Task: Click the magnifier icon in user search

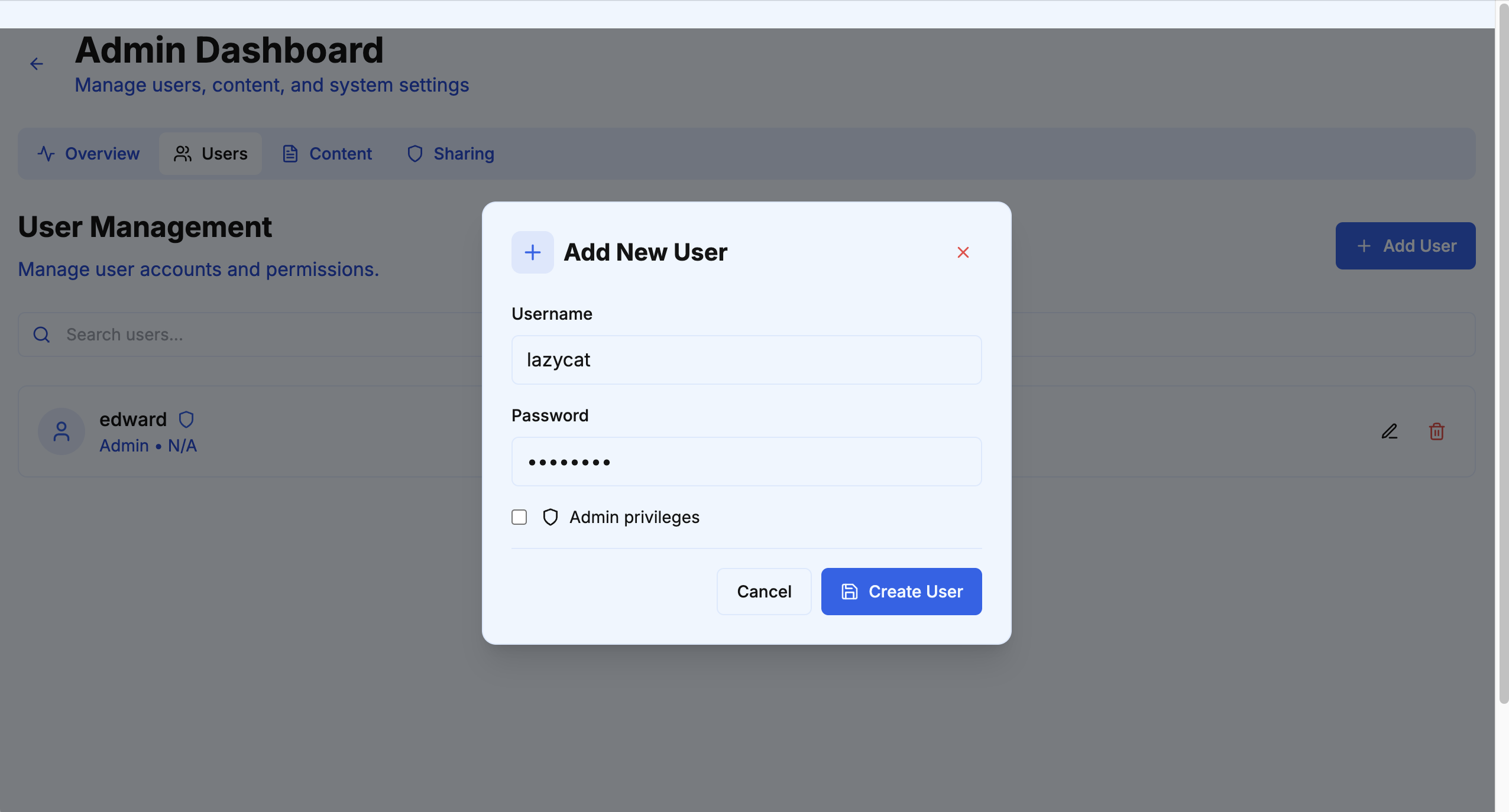Action: click(x=41, y=334)
